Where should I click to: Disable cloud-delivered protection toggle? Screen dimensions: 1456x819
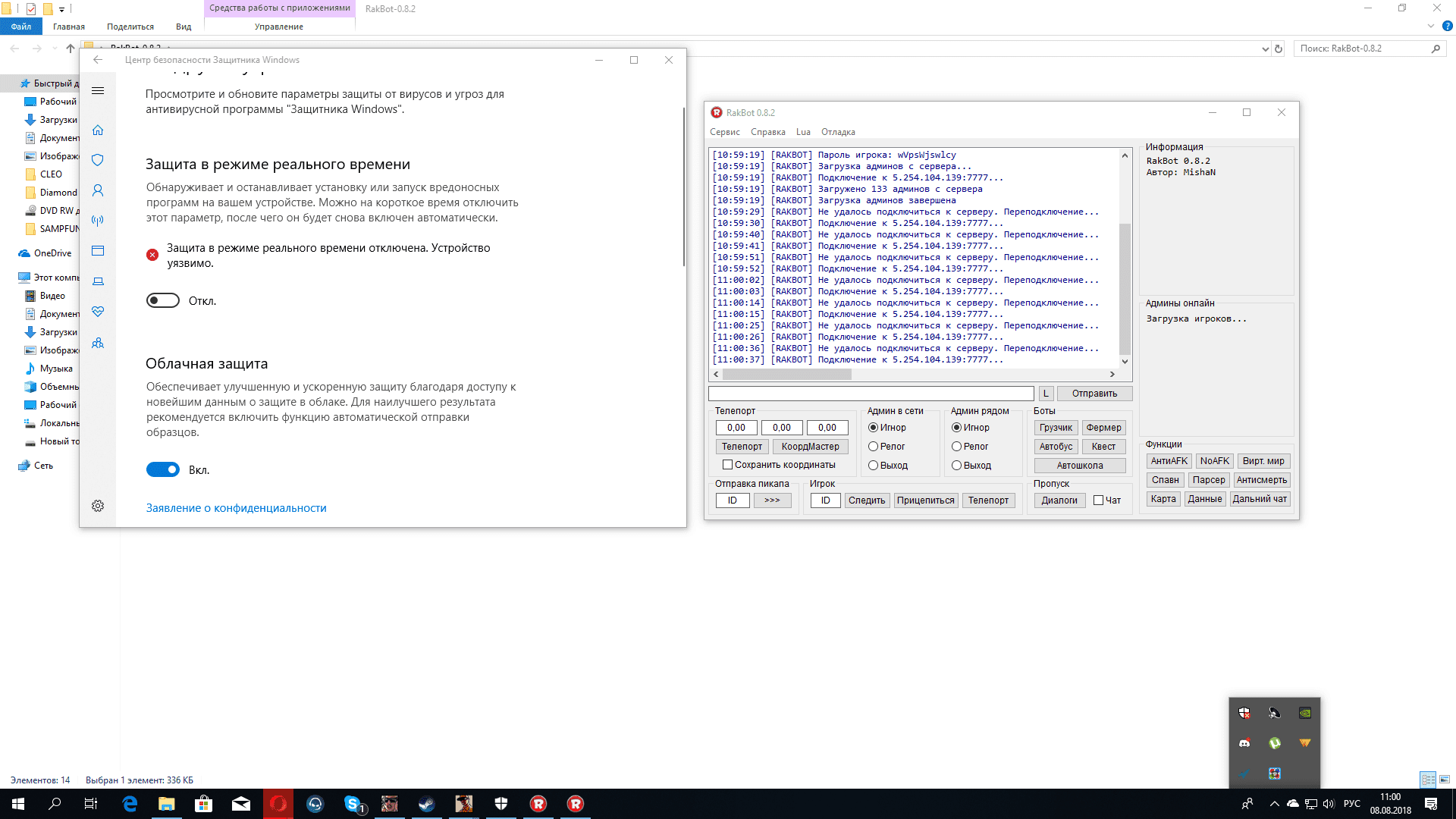(x=163, y=470)
